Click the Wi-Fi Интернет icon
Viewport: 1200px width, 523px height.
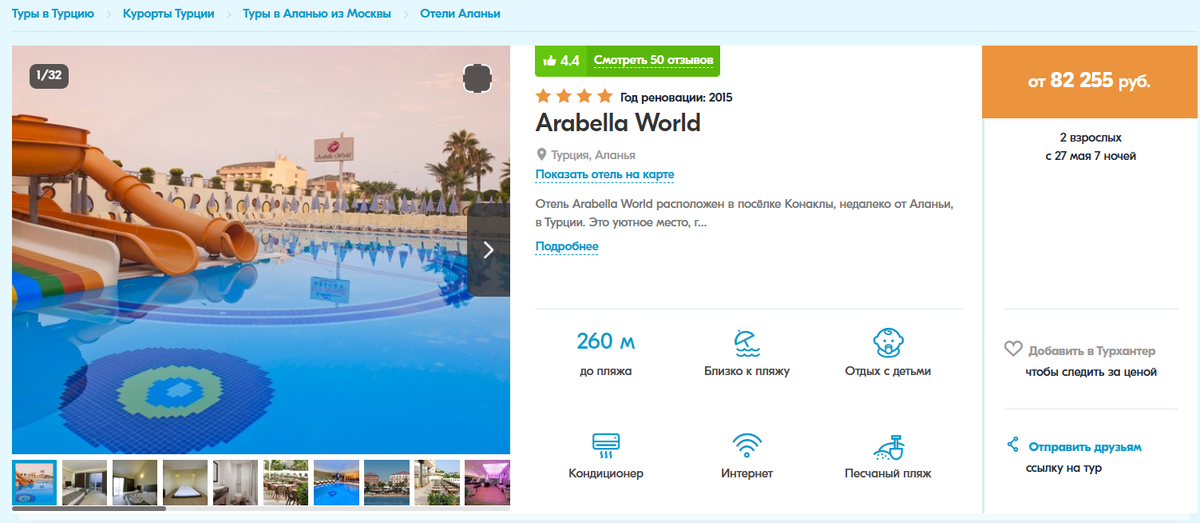(746, 444)
